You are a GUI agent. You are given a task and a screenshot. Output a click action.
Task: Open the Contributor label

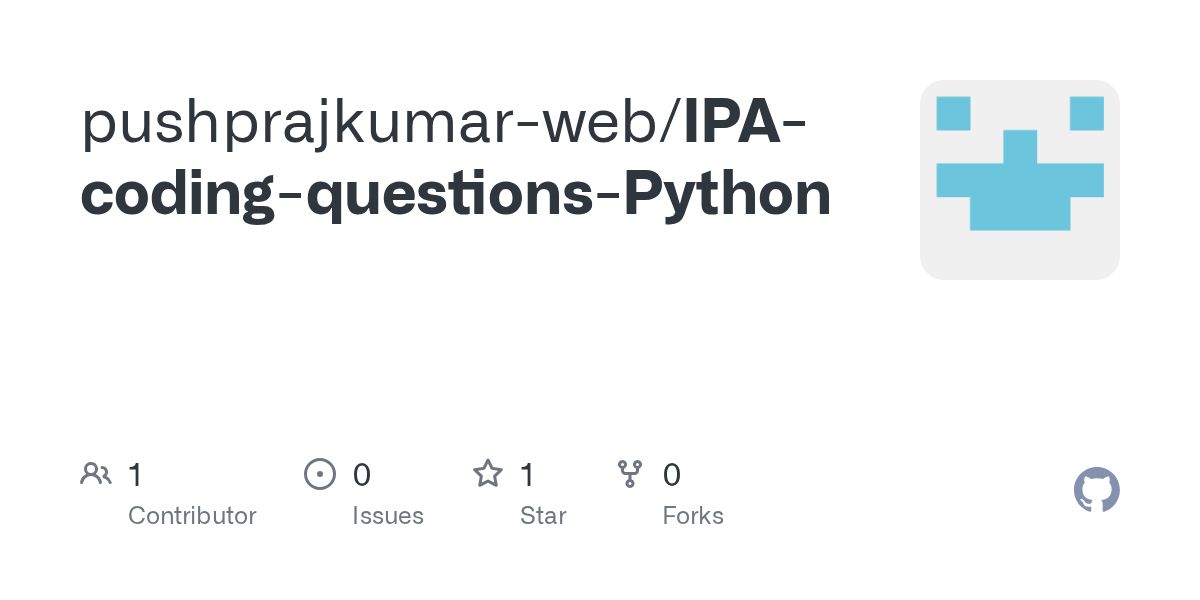[x=192, y=516]
